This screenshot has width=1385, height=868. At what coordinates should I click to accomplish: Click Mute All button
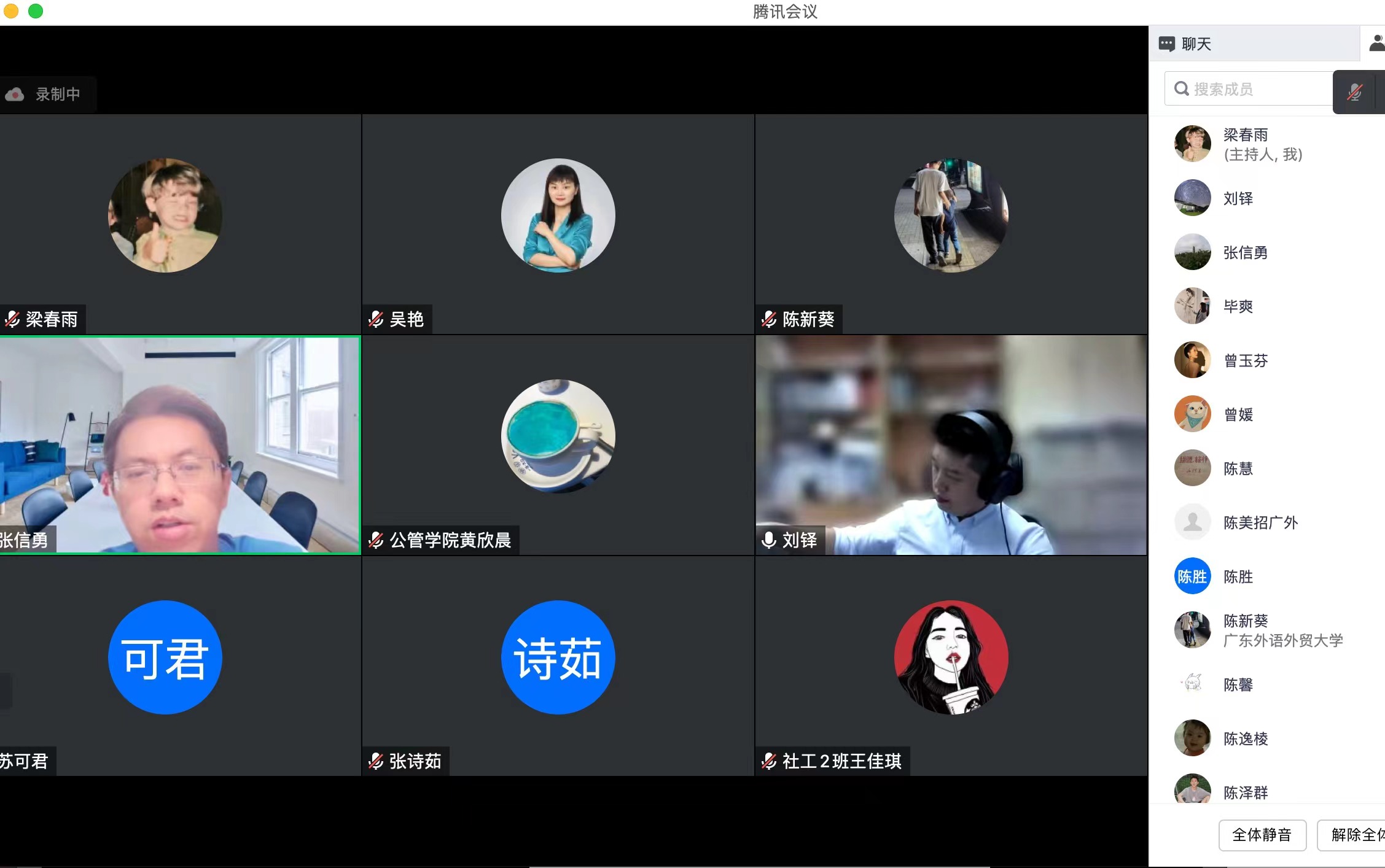pyautogui.click(x=1262, y=835)
